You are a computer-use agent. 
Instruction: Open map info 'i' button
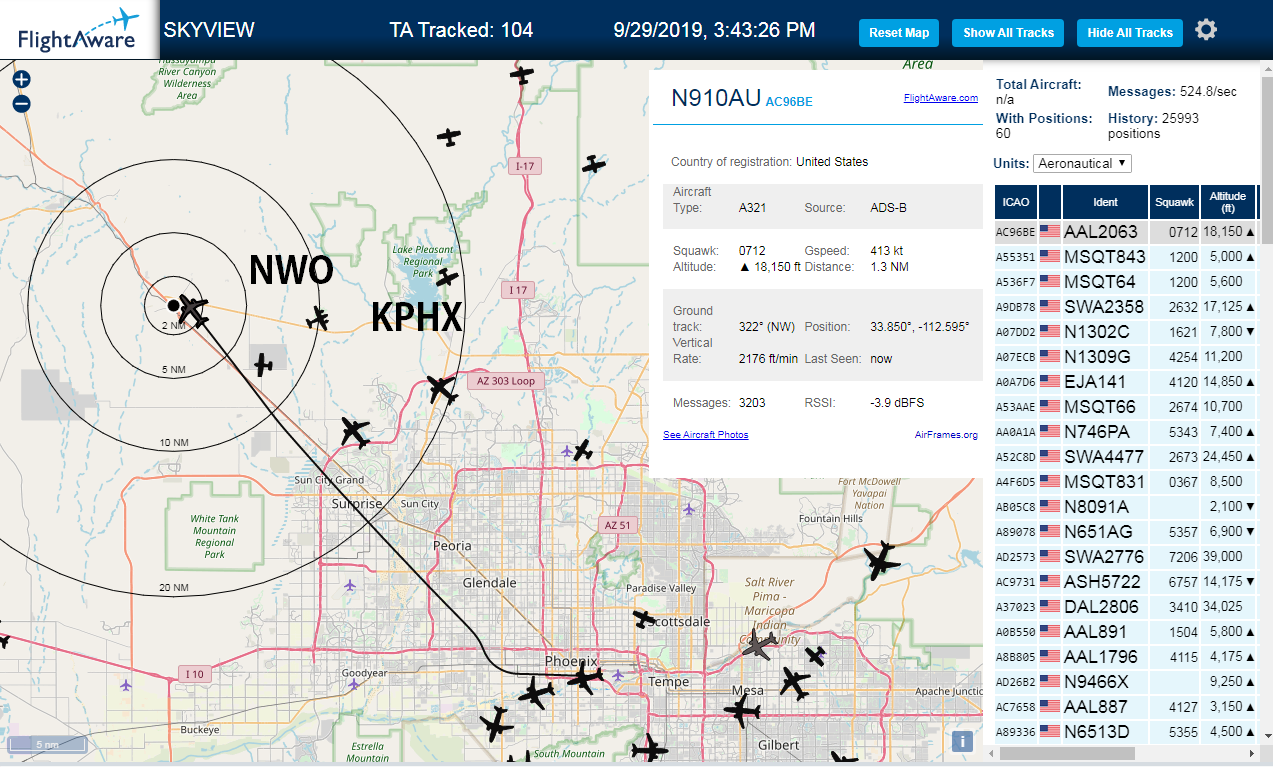(962, 741)
